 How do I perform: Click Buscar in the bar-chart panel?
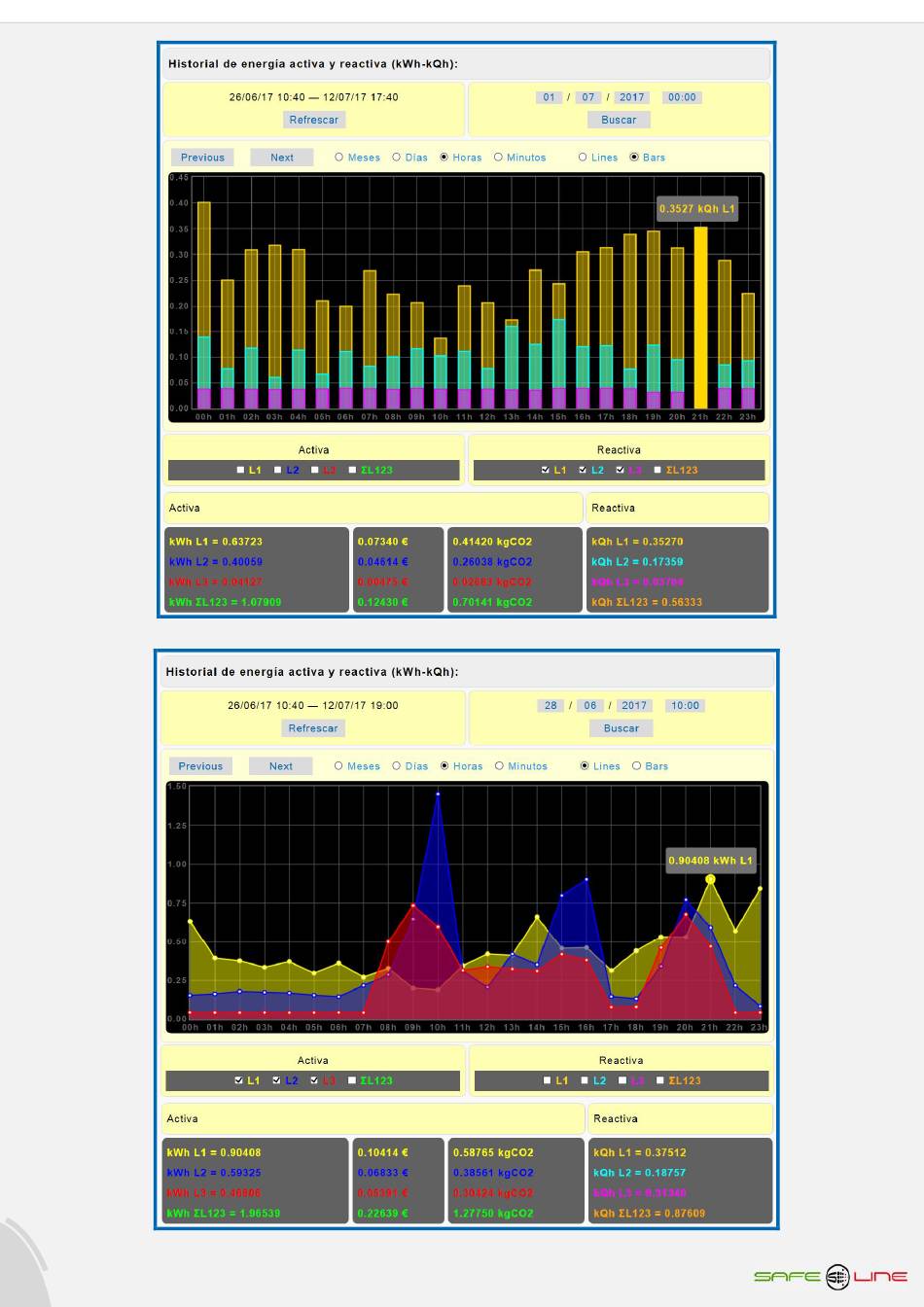pyautogui.click(x=619, y=120)
